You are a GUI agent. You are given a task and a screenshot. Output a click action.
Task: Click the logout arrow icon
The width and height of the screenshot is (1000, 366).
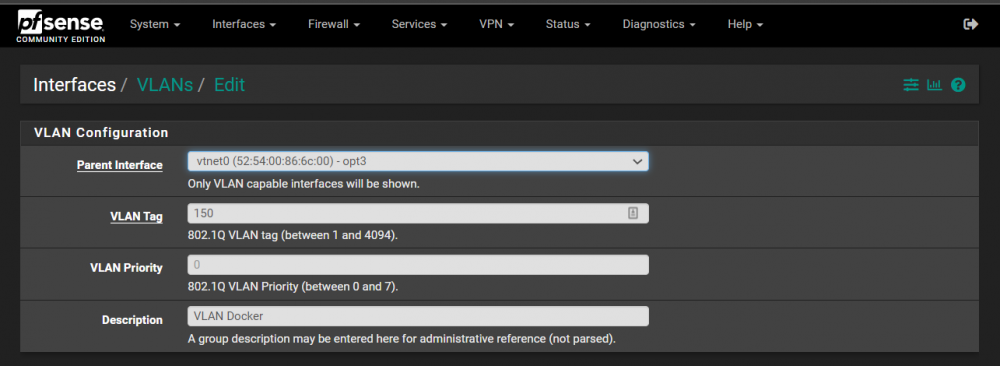pyautogui.click(x=970, y=24)
